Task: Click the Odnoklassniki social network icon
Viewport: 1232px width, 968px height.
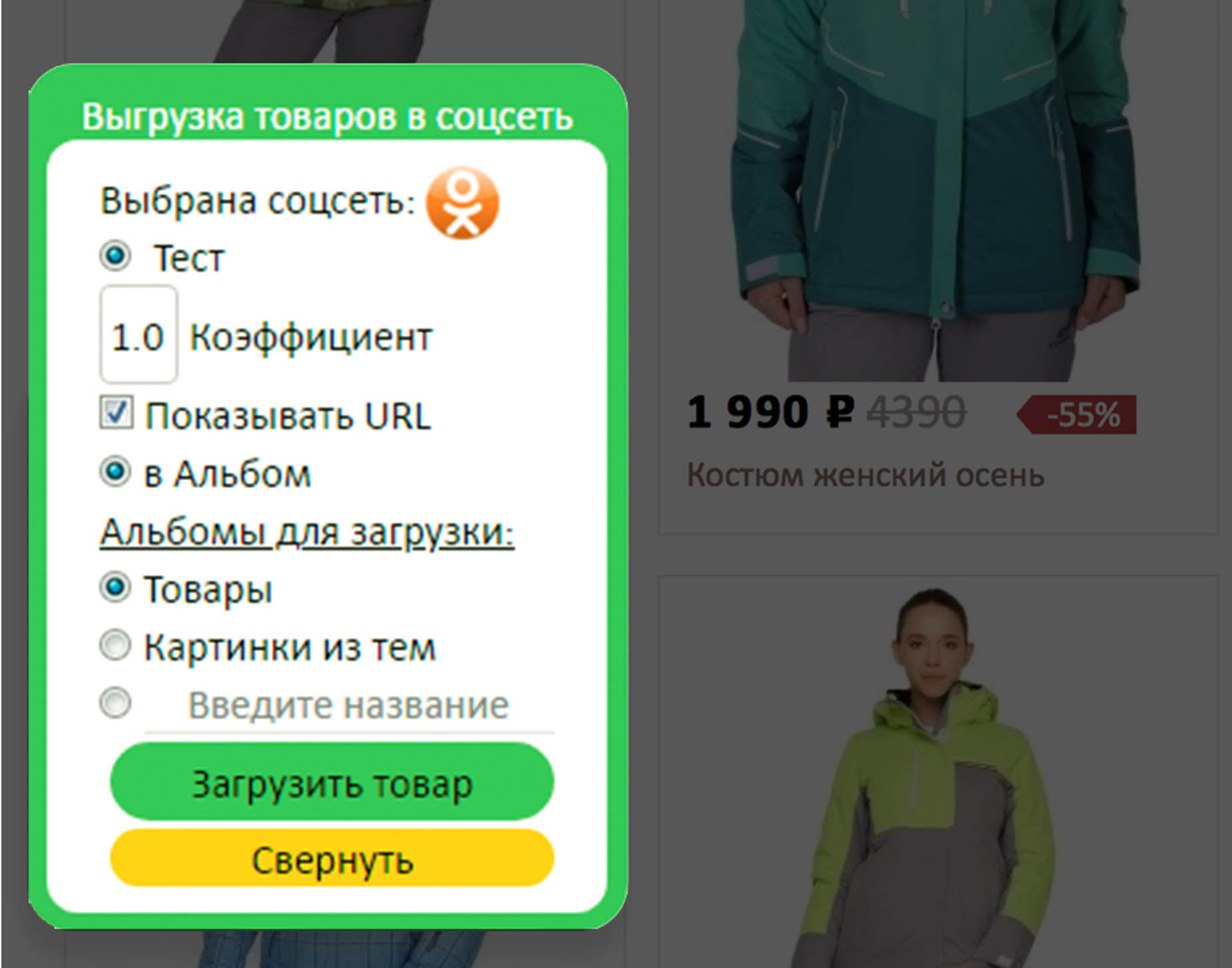Action: tap(462, 202)
